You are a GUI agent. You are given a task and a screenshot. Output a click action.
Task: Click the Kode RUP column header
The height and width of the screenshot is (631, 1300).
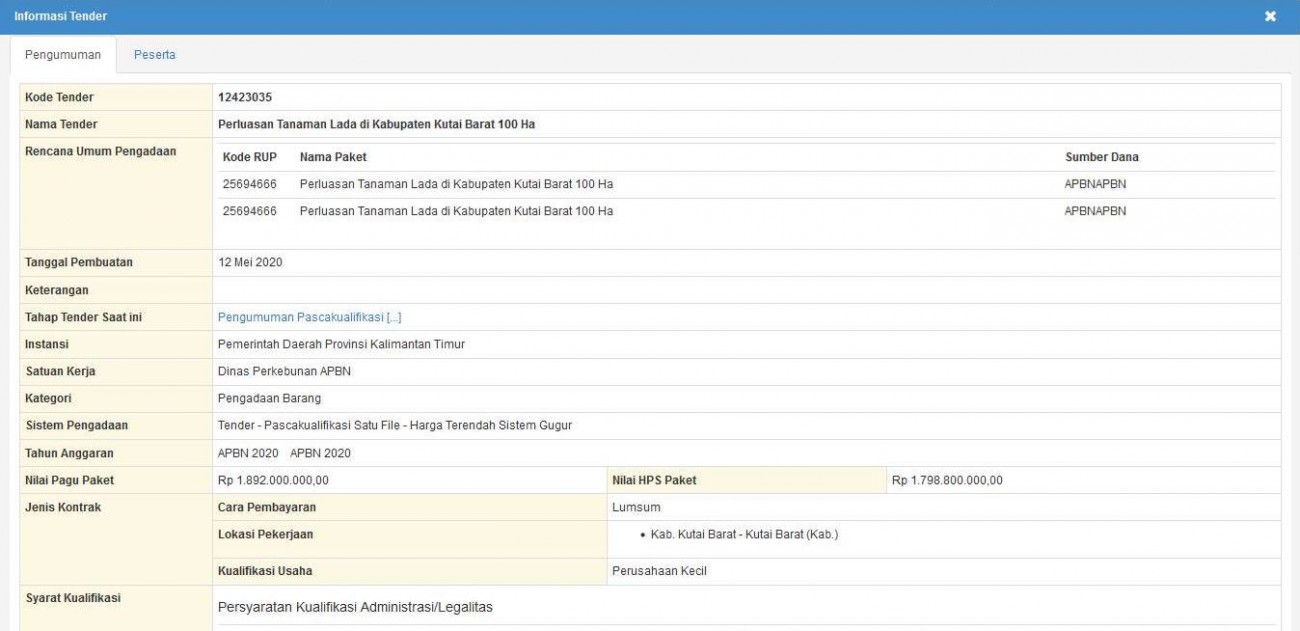(249, 157)
